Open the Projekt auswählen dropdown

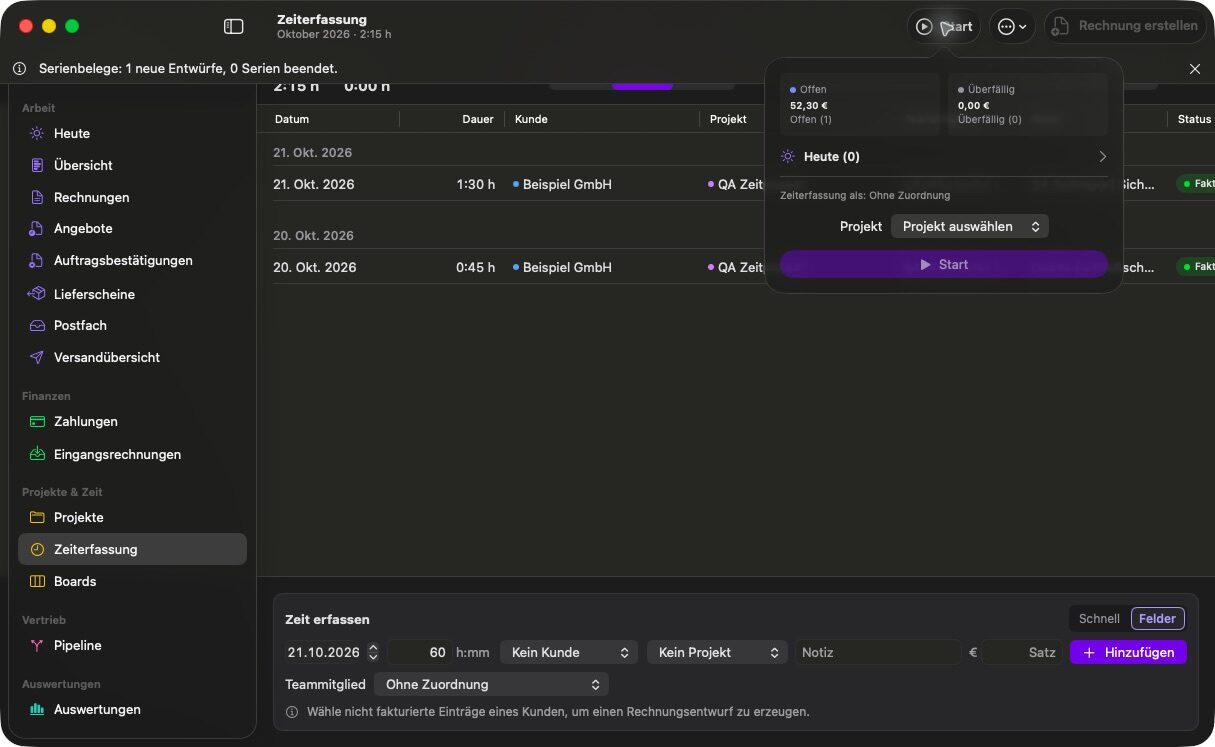pos(969,226)
